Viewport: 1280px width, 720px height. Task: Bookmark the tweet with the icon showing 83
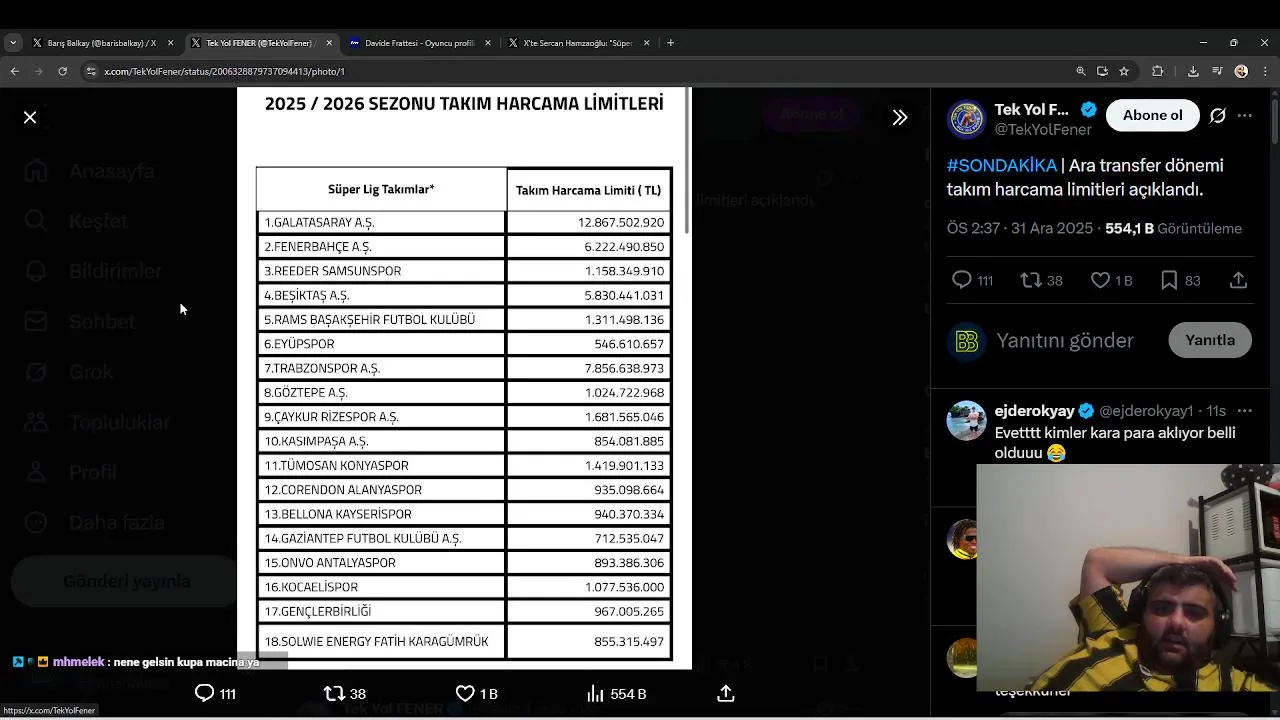click(x=1168, y=280)
